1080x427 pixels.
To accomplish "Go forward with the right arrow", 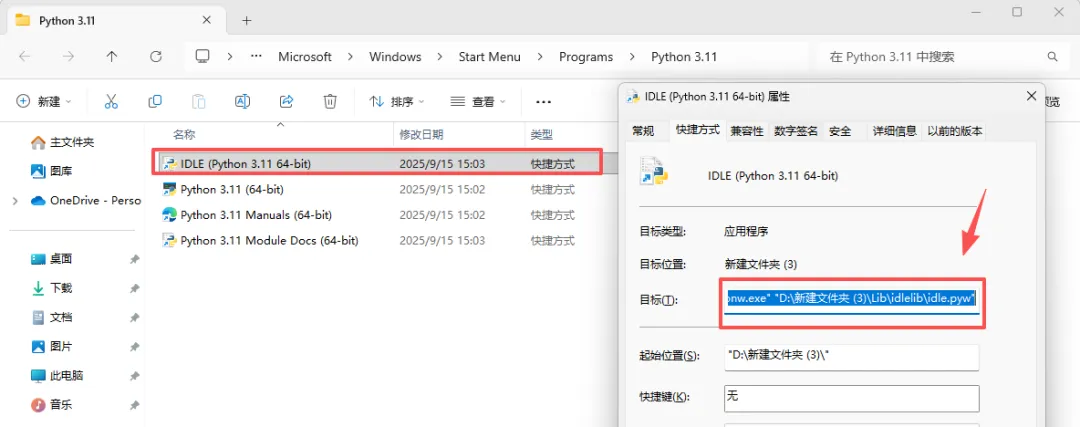I will [68, 56].
